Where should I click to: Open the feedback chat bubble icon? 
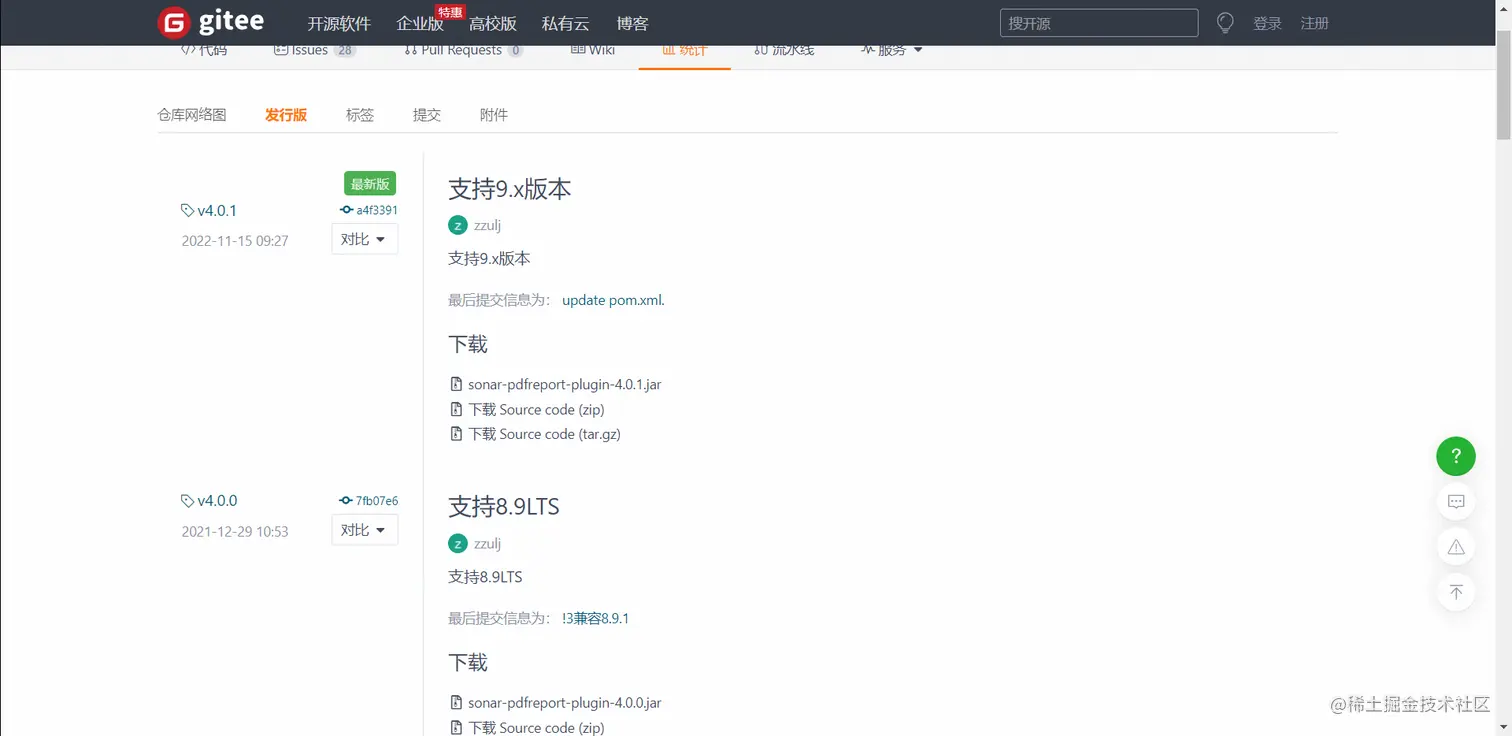(1455, 501)
